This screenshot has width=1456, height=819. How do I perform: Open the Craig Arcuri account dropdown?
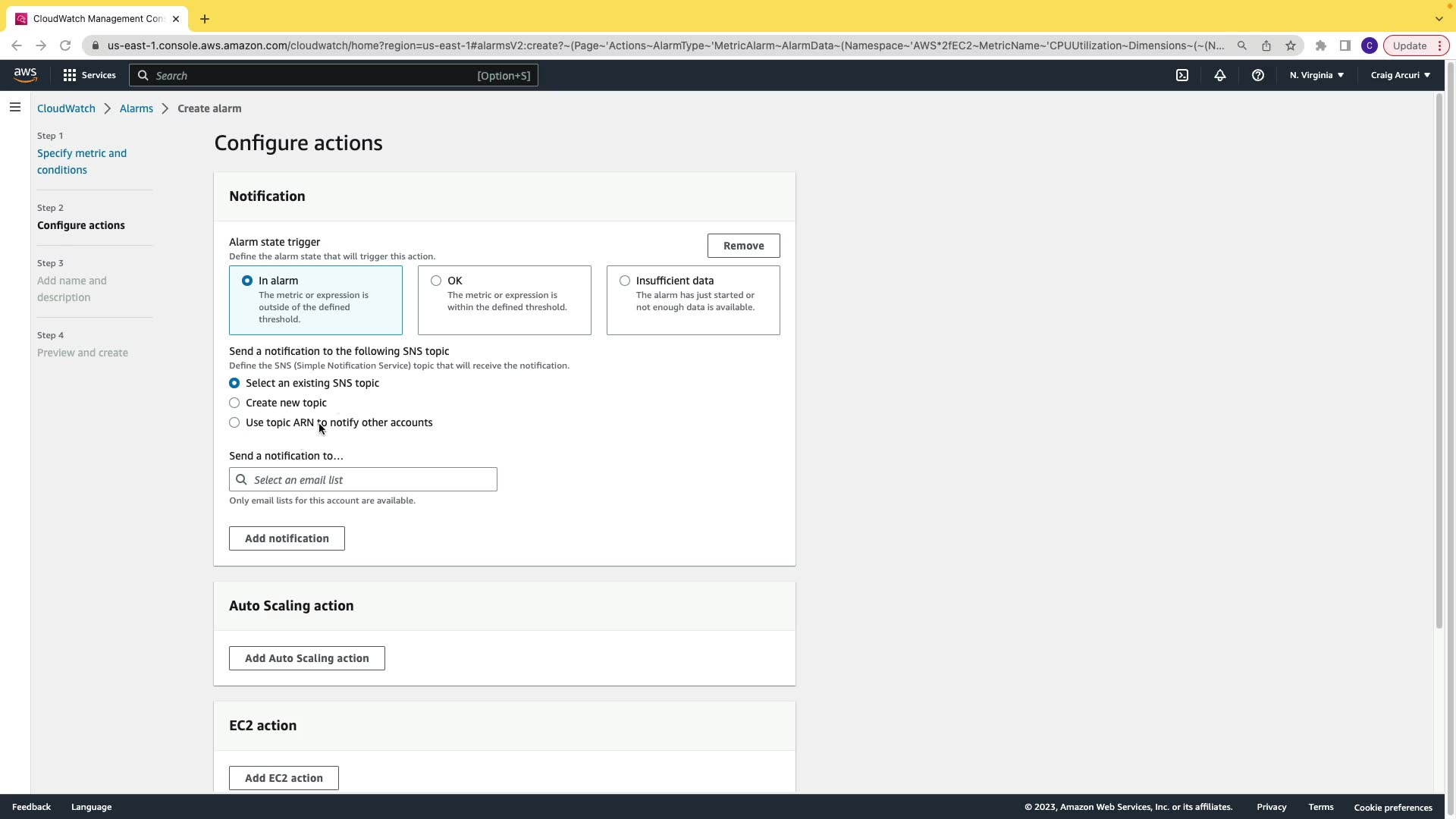pyautogui.click(x=1400, y=75)
